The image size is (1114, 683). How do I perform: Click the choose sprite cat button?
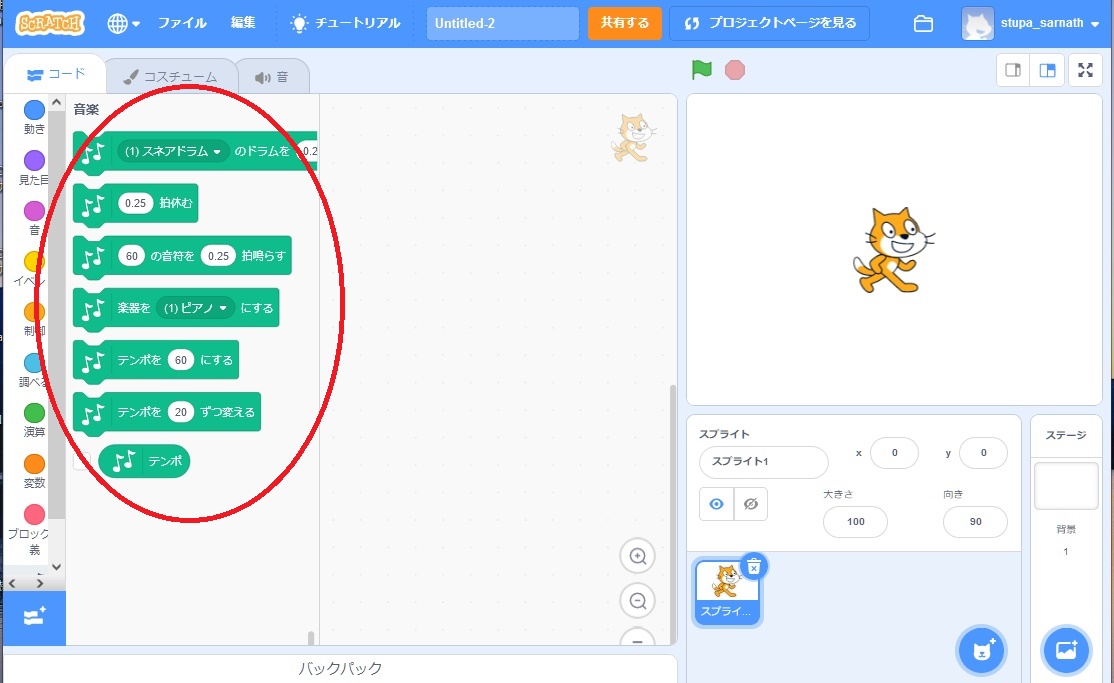pos(980,651)
